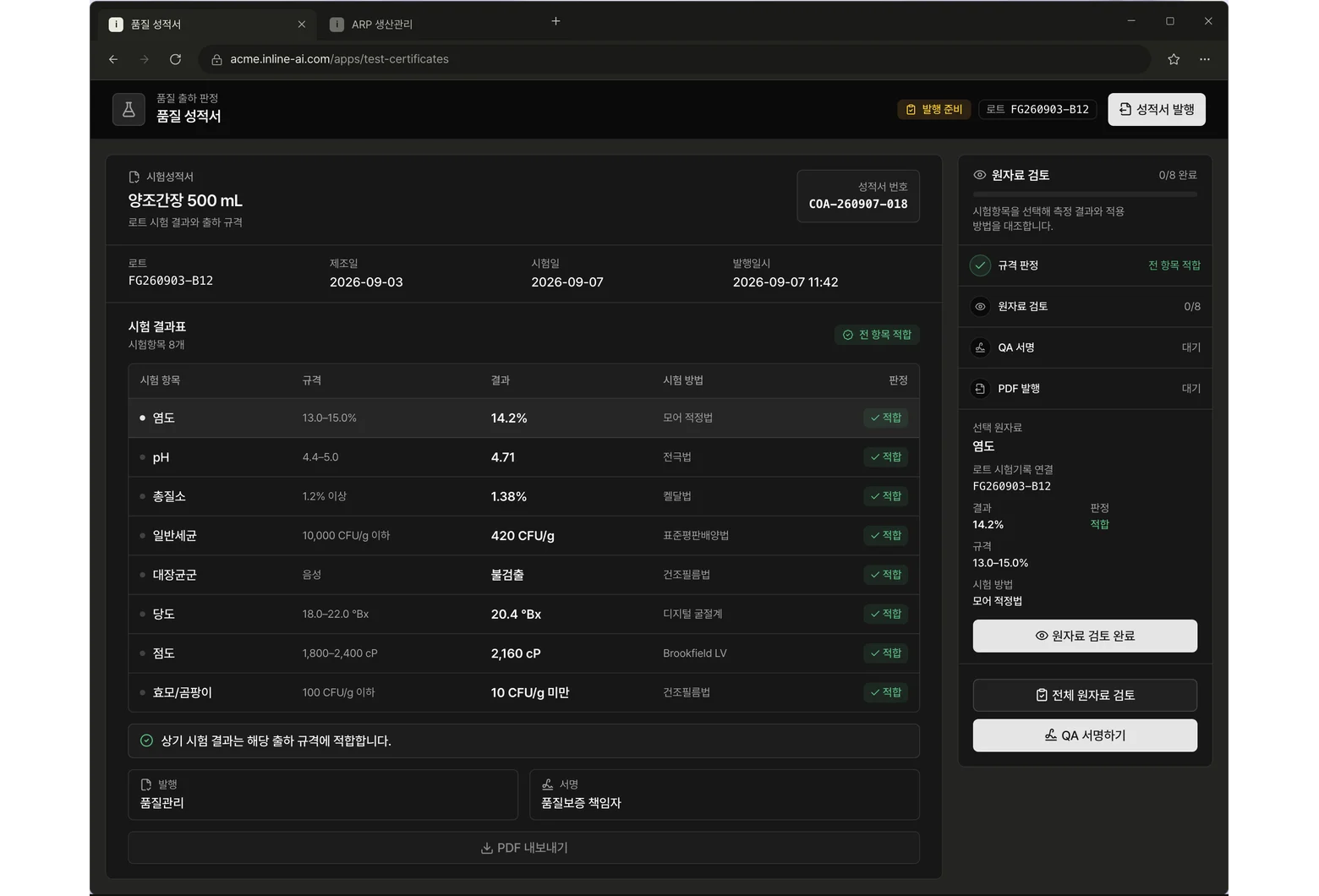Click the QA 서명하기 button
Image resolution: width=1319 pixels, height=896 pixels.
pyautogui.click(x=1085, y=735)
